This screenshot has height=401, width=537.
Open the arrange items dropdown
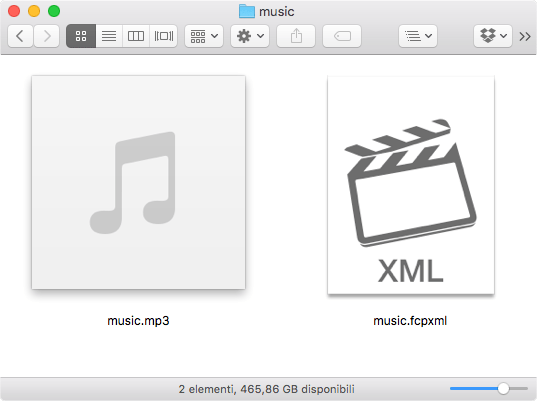pos(204,36)
